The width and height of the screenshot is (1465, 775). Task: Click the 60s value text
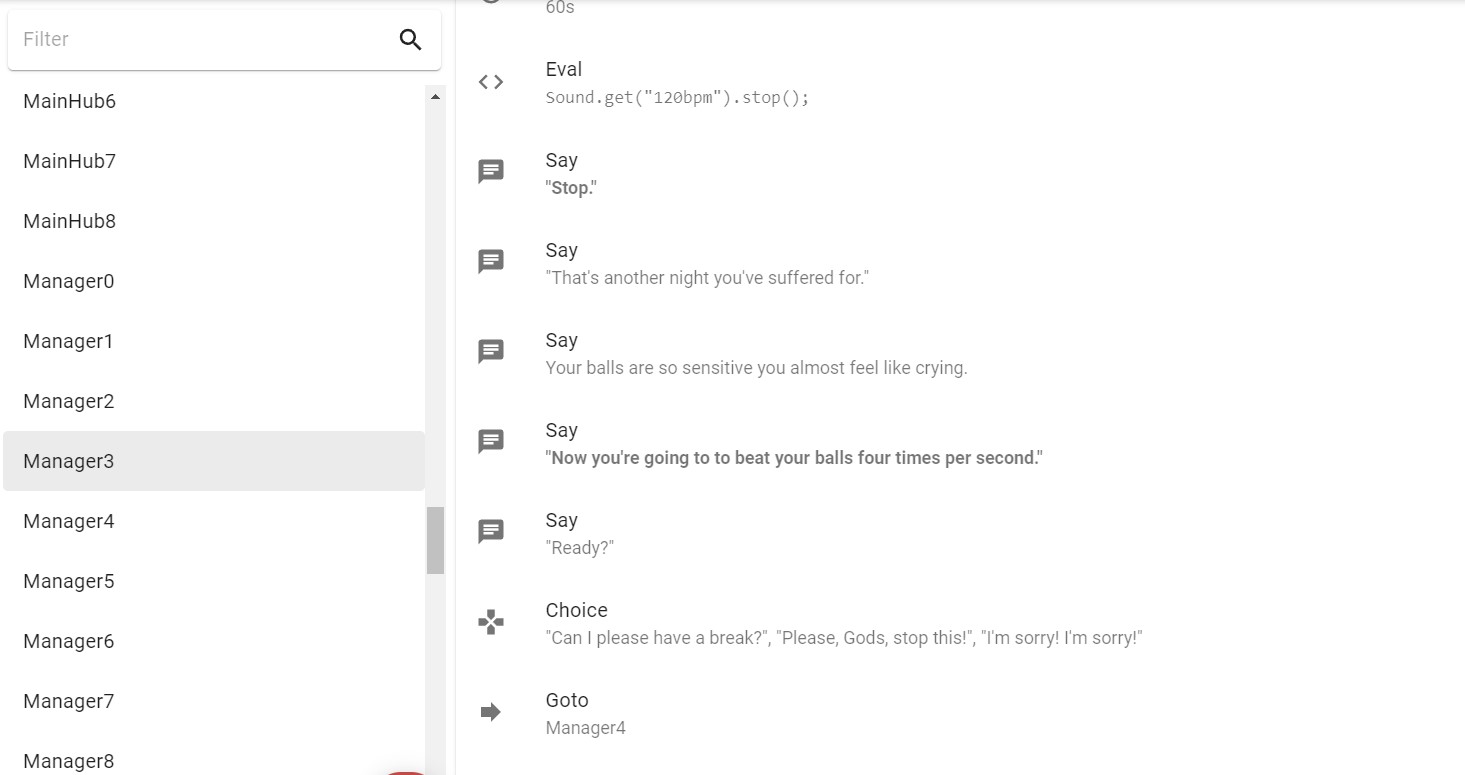coord(560,8)
